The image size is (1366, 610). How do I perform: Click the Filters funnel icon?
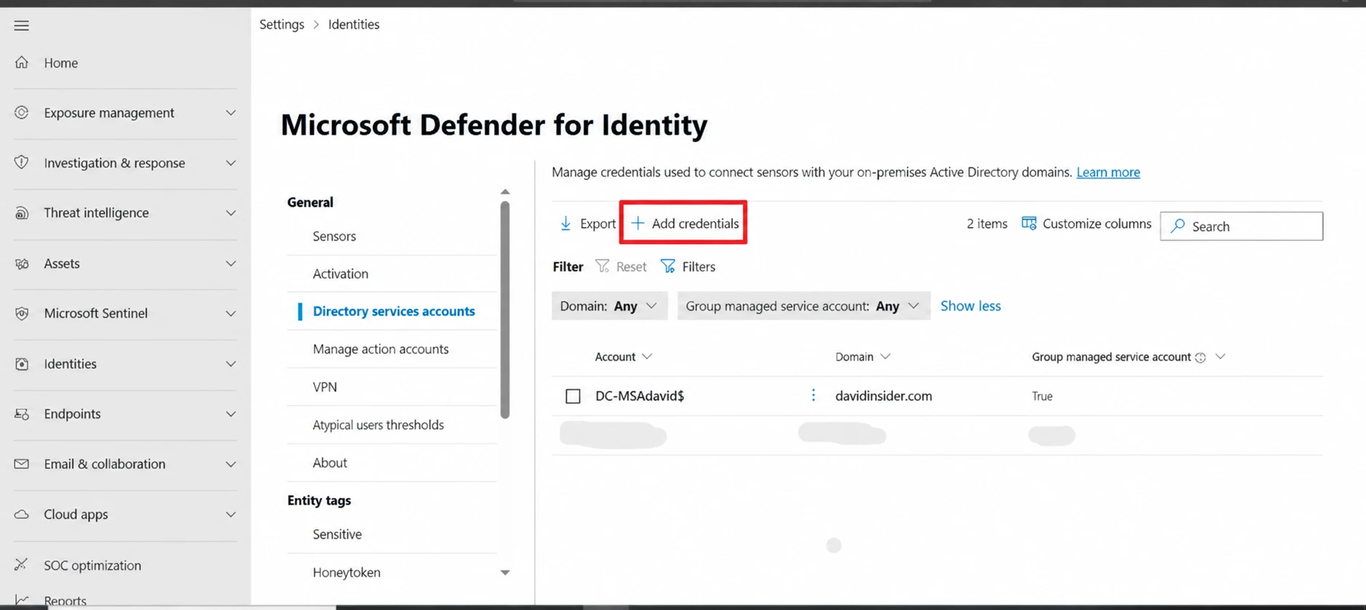(668, 266)
